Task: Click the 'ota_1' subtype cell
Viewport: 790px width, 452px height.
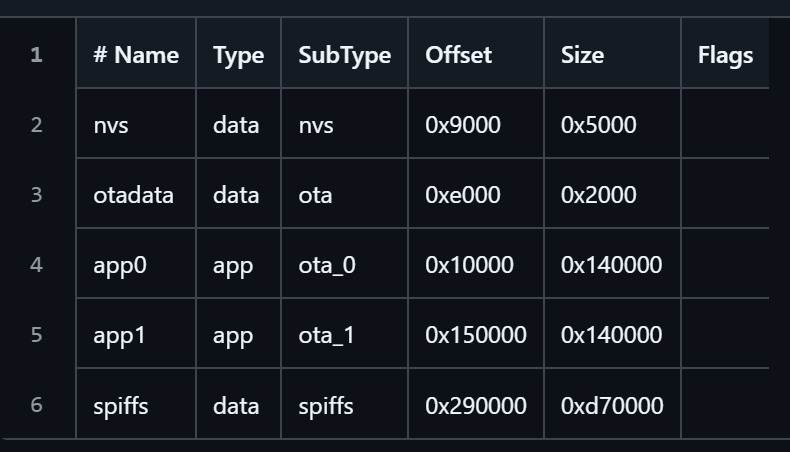Action: click(326, 335)
